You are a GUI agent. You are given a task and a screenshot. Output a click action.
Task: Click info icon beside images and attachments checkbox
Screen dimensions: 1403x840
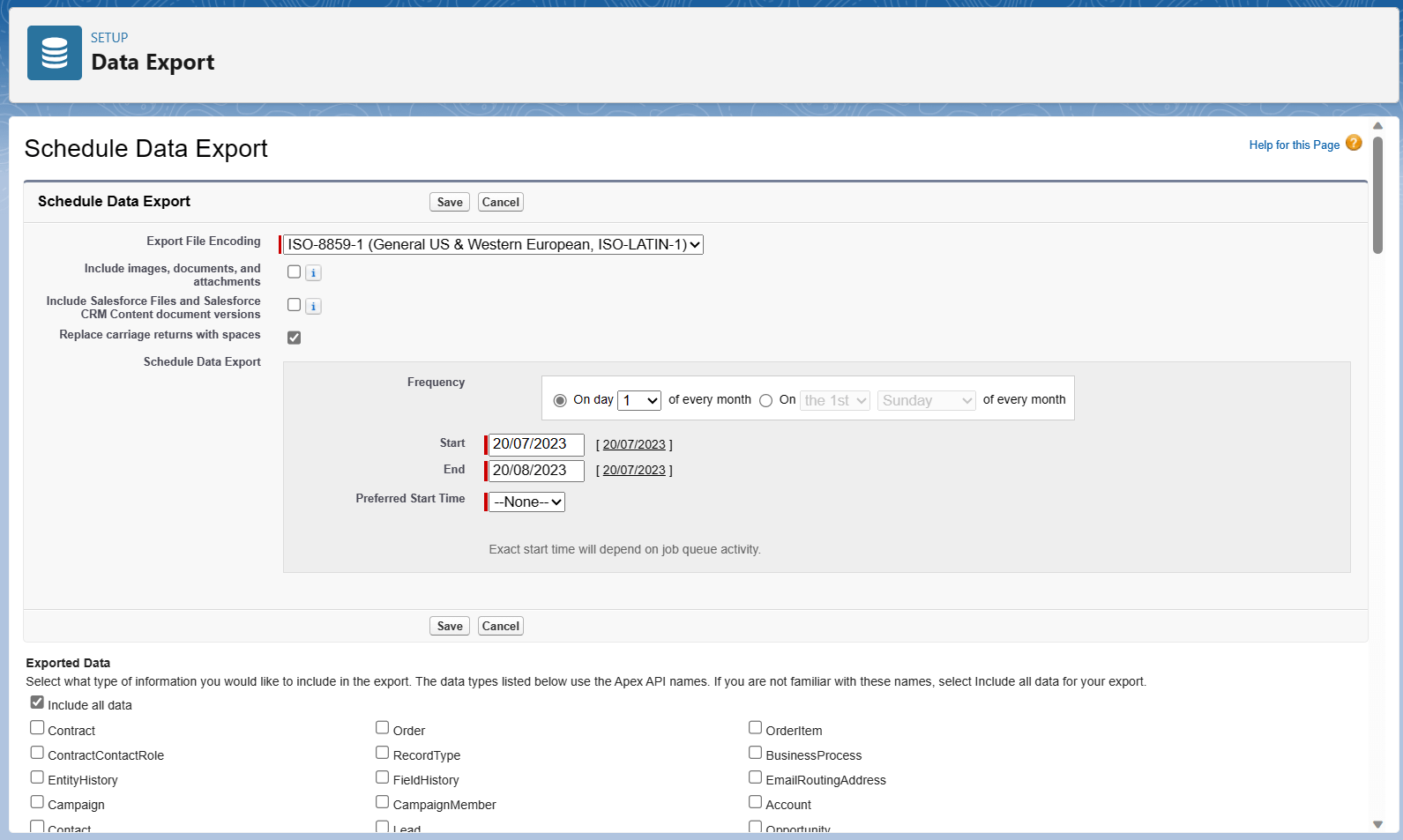click(313, 273)
